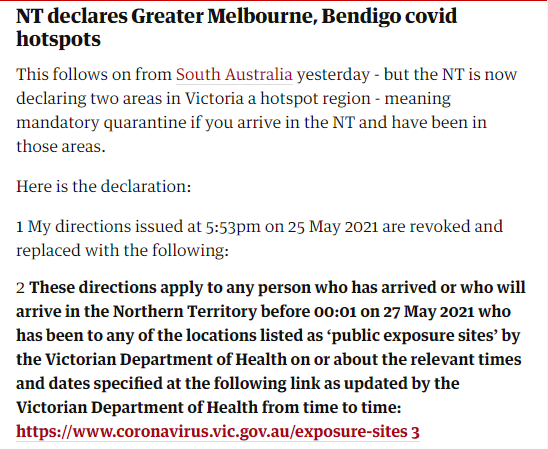
Task: Click the word 'Victoria' in the intro paragraph
Action: (214, 99)
